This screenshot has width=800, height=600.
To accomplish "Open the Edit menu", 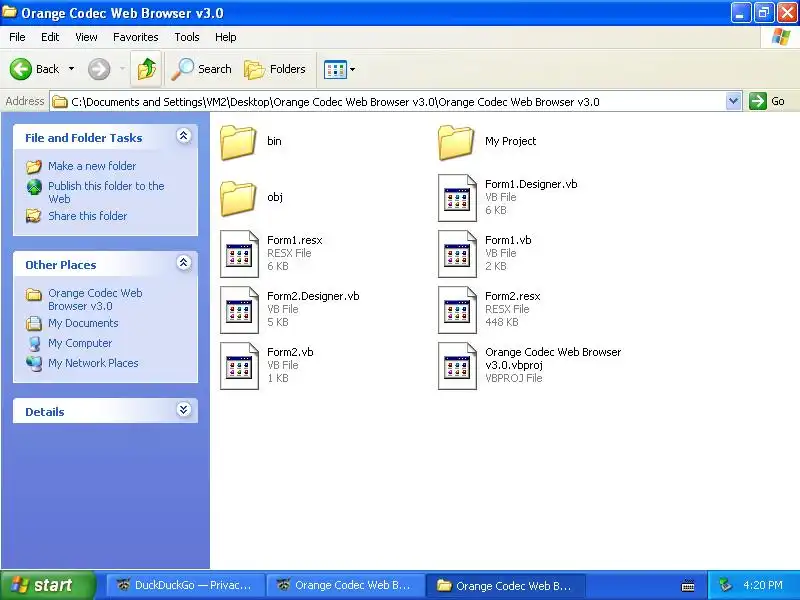I will (50, 37).
